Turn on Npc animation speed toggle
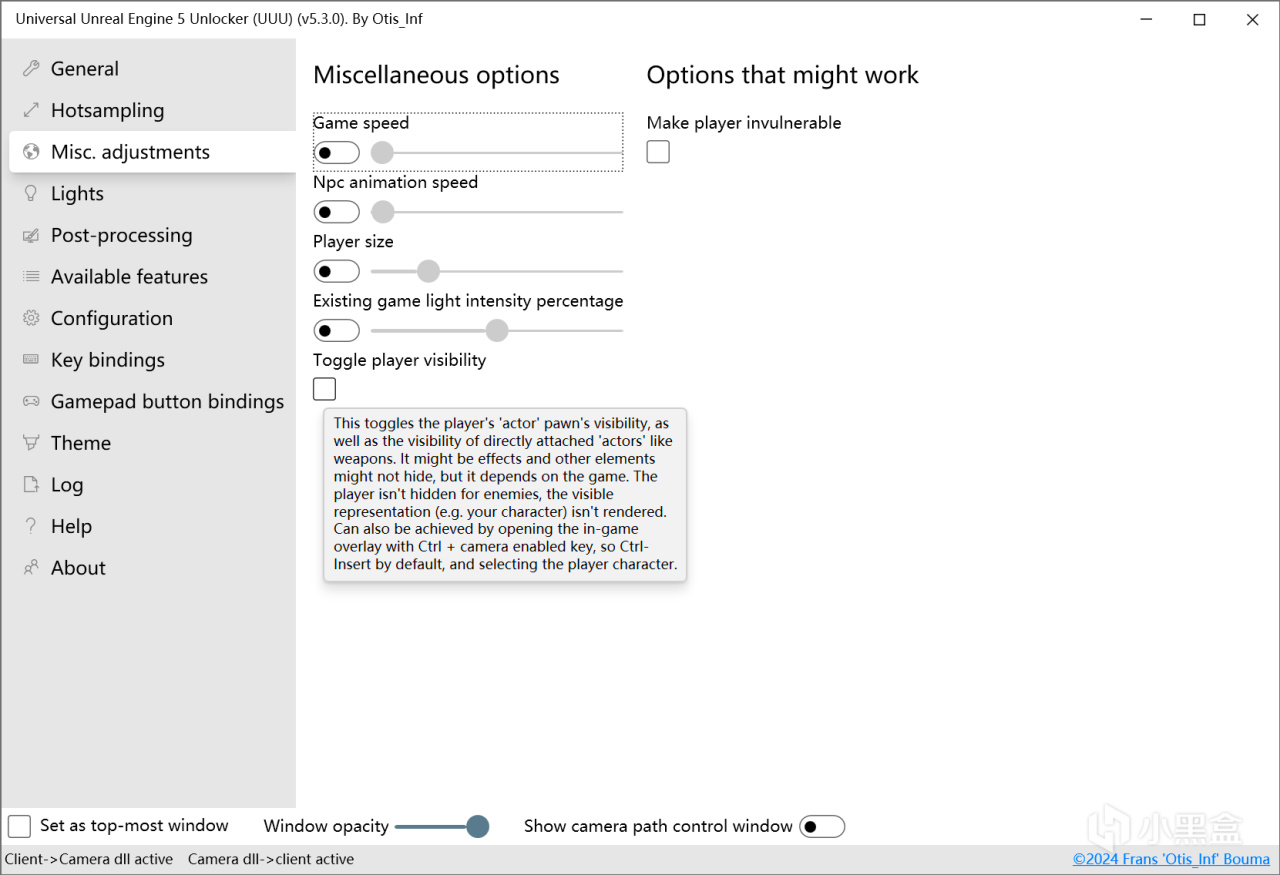1280x875 pixels. [336, 212]
